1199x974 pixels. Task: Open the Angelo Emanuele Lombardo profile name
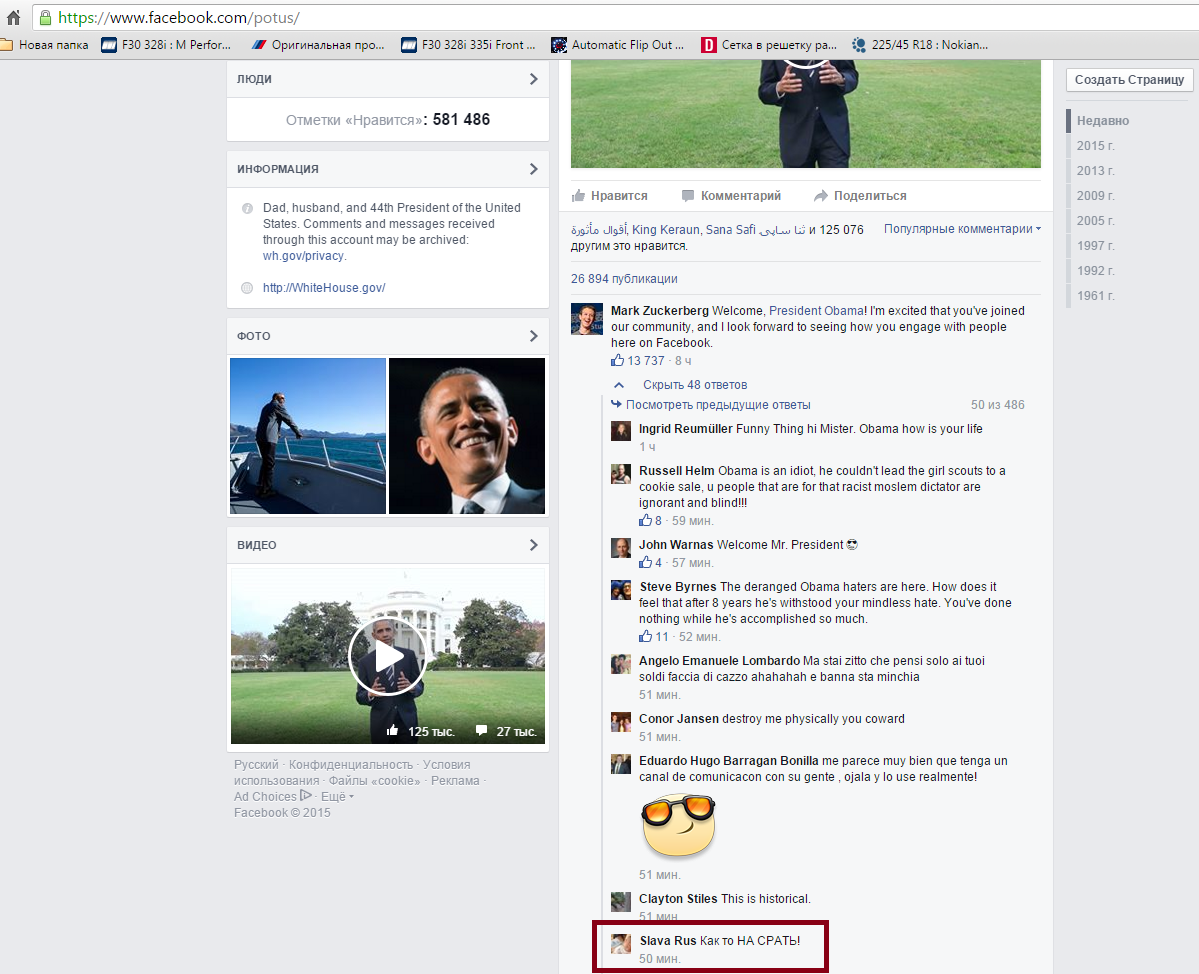tap(720, 661)
